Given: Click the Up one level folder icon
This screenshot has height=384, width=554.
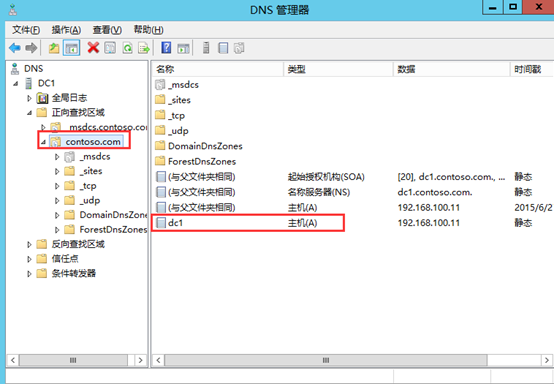Looking at the screenshot, I should (54, 48).
